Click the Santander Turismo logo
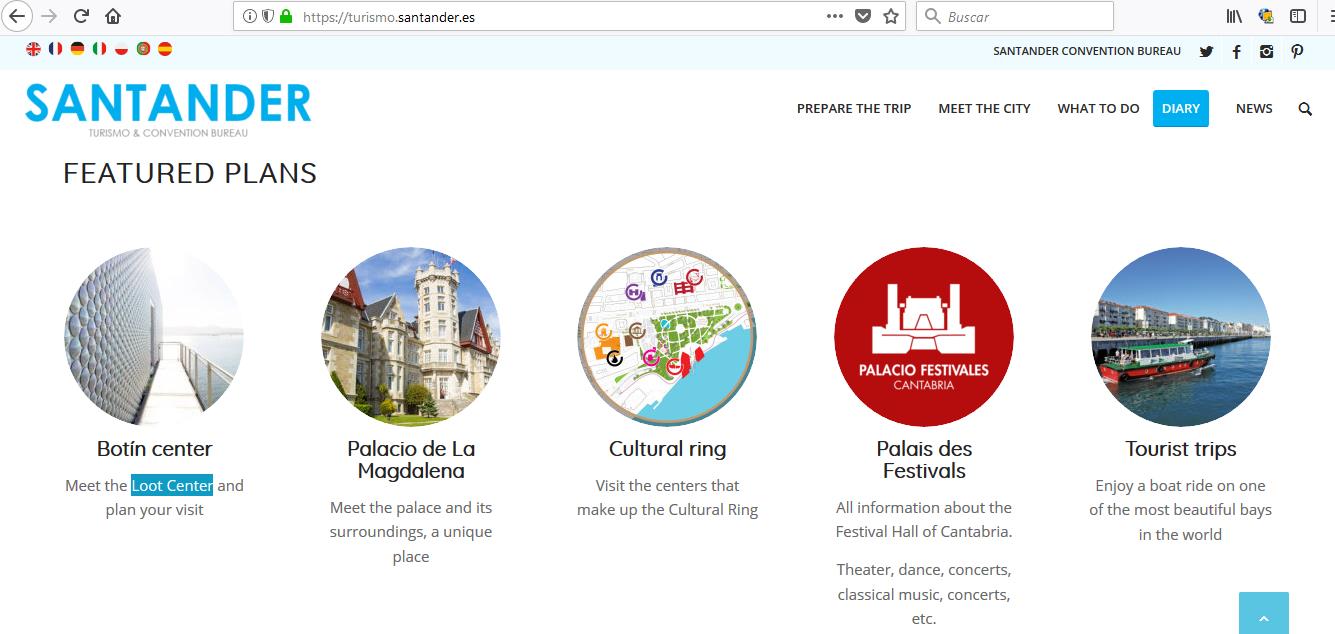The image size is (1335, 634). click(168, 109)
